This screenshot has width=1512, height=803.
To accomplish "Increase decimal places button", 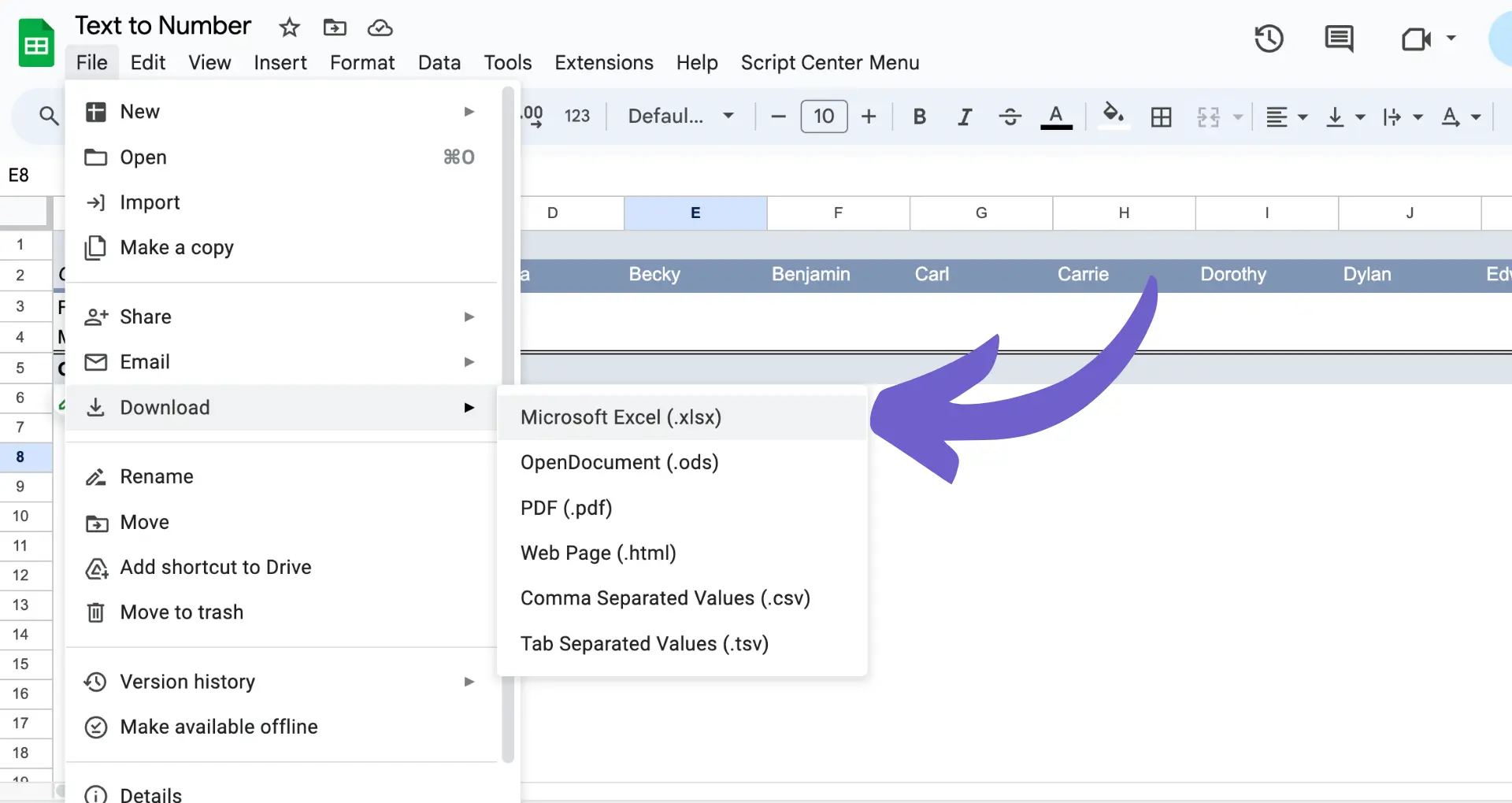I will click(x=532, y=116).
